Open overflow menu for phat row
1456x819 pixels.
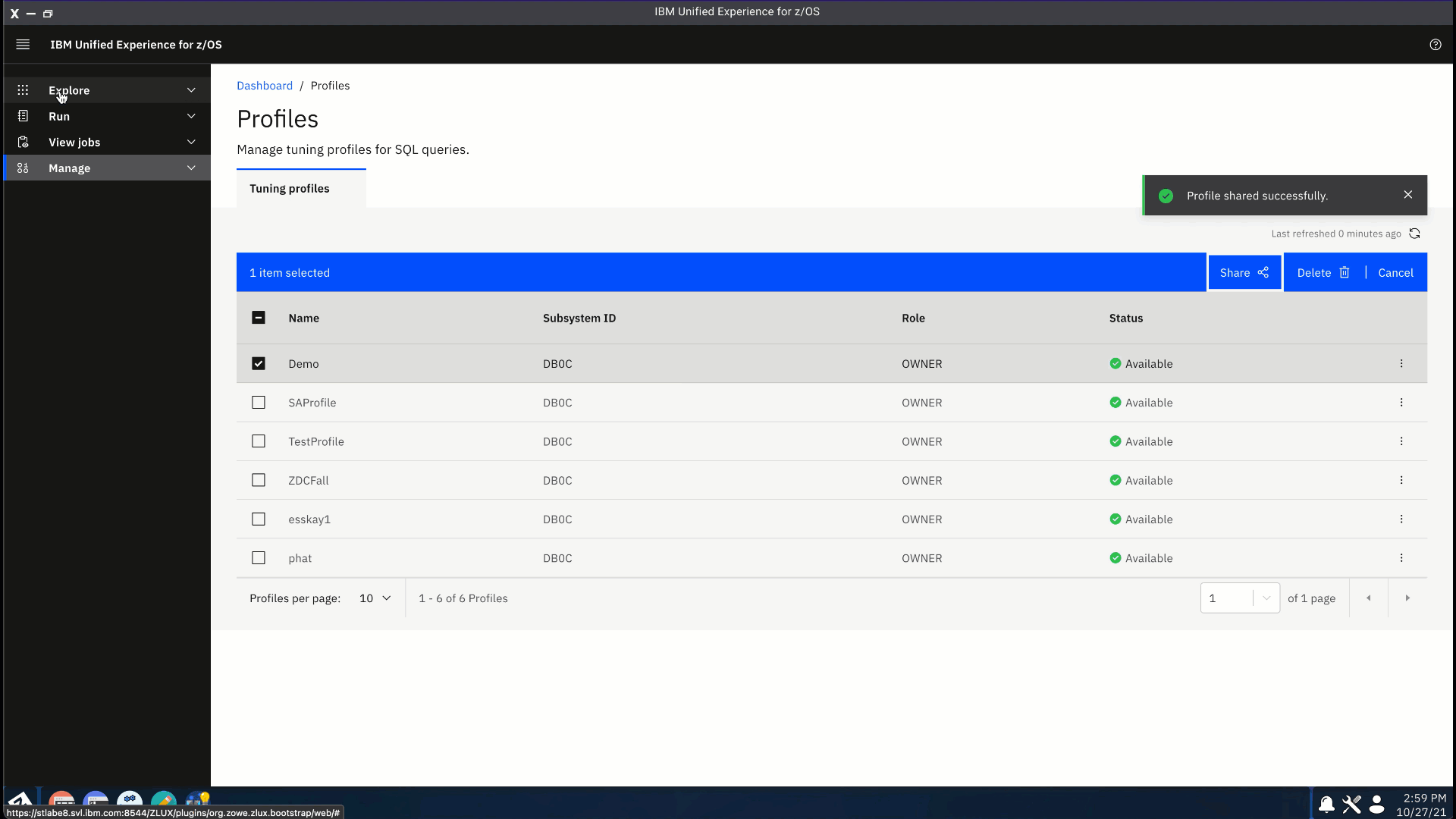[x=1401, y=558]
